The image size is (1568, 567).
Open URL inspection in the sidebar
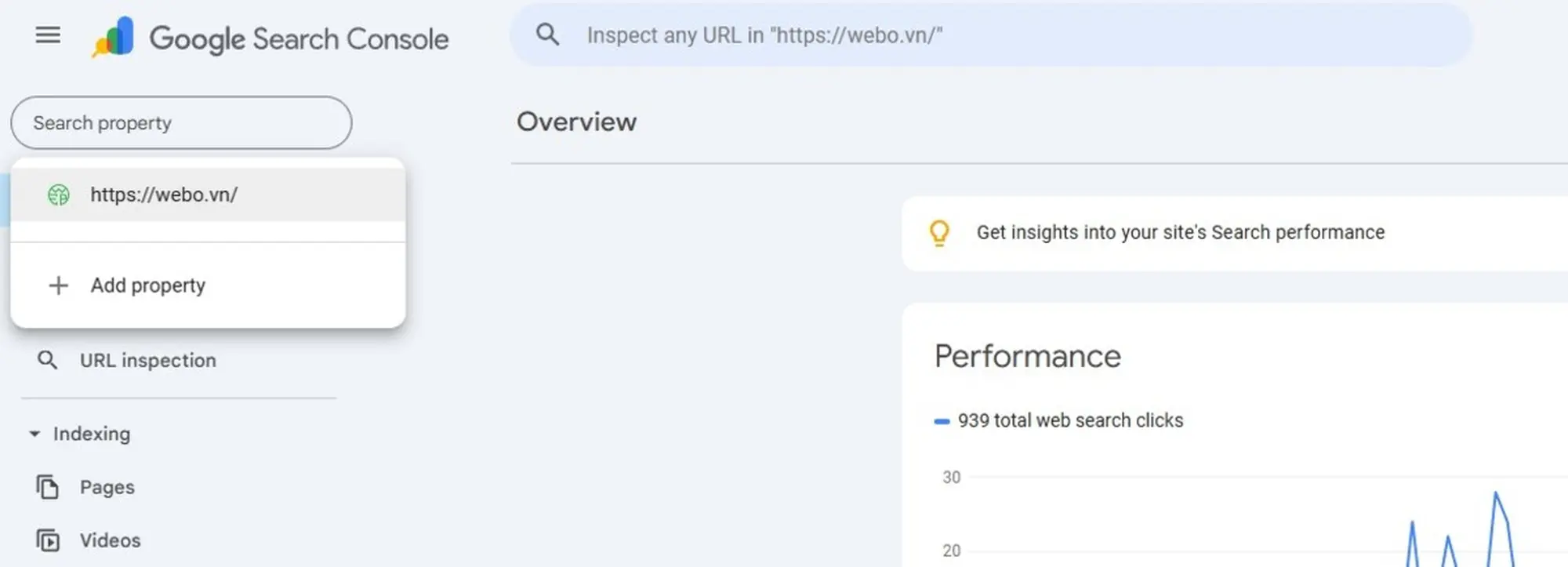coord(147,360)
